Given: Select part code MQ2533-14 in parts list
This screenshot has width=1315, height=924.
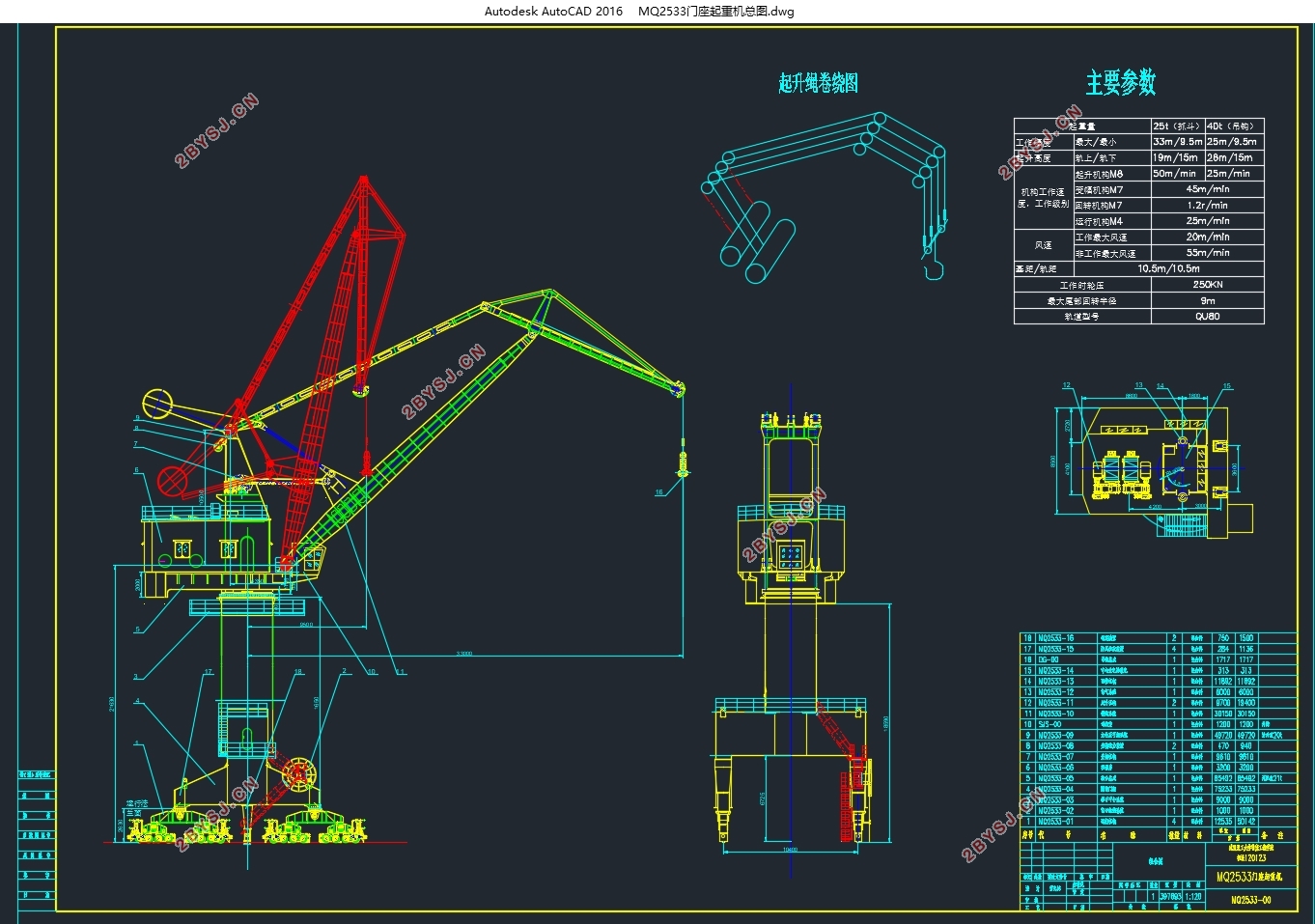Looking at the screenshot, I should [1055, 670].
